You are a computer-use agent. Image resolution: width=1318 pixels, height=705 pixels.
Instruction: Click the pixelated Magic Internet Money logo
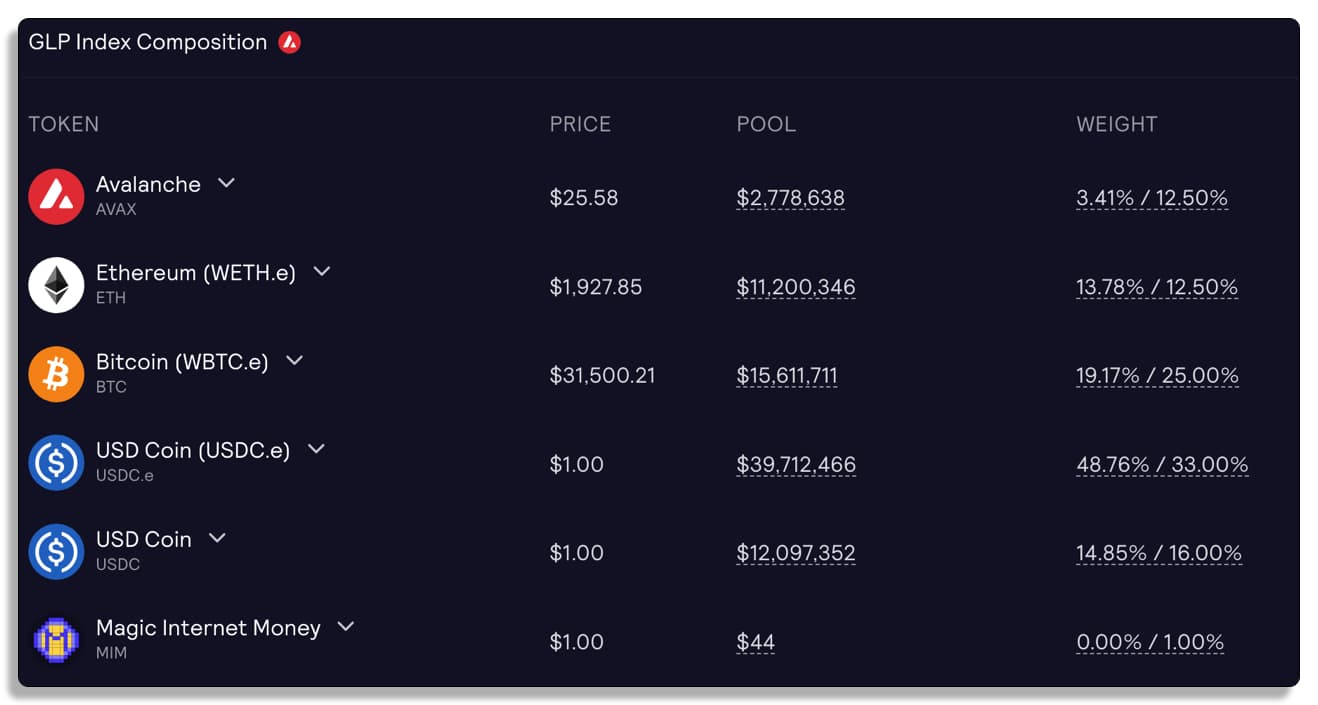tap(56, 641)
